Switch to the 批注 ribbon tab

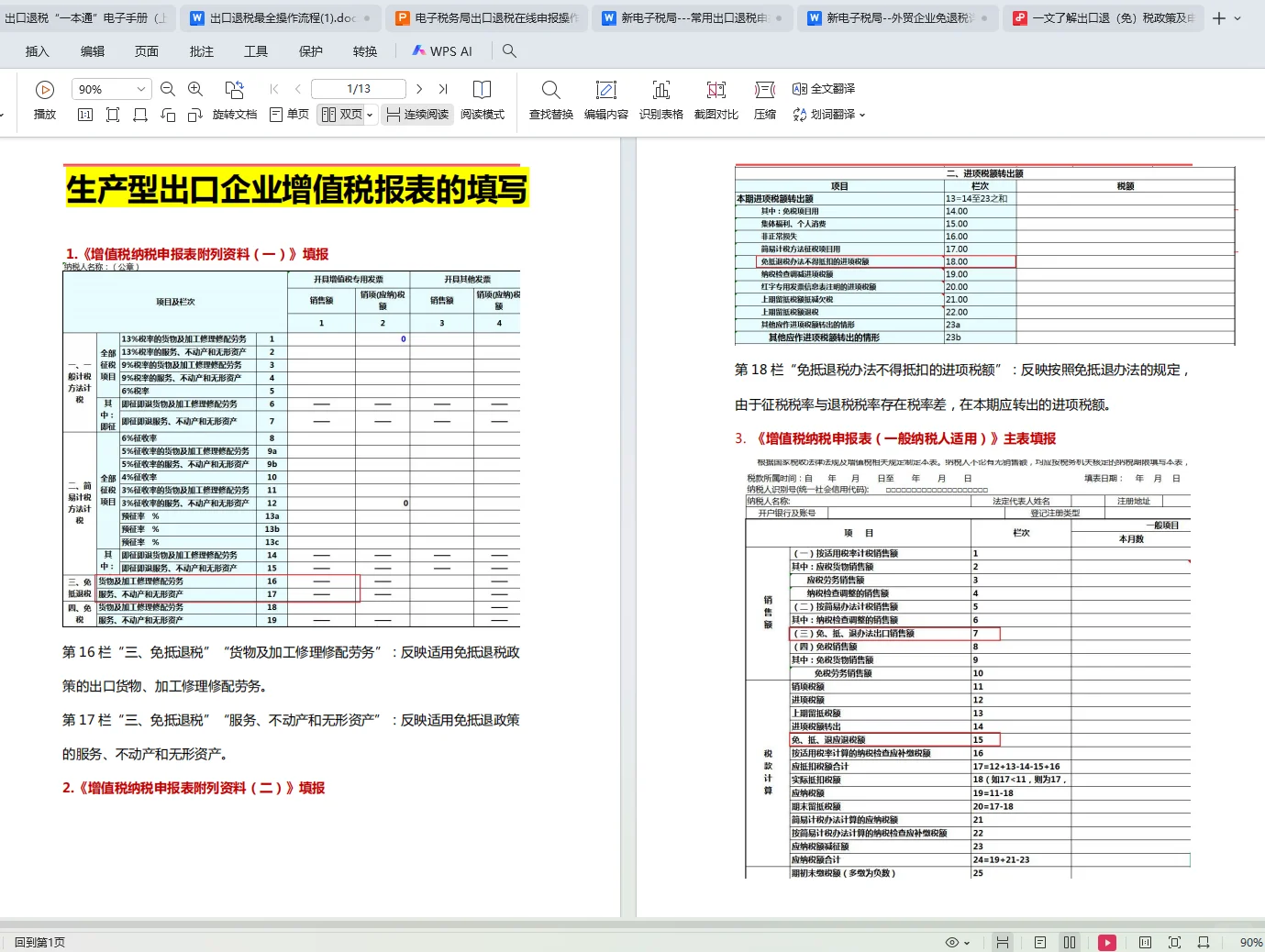point(201,51)
